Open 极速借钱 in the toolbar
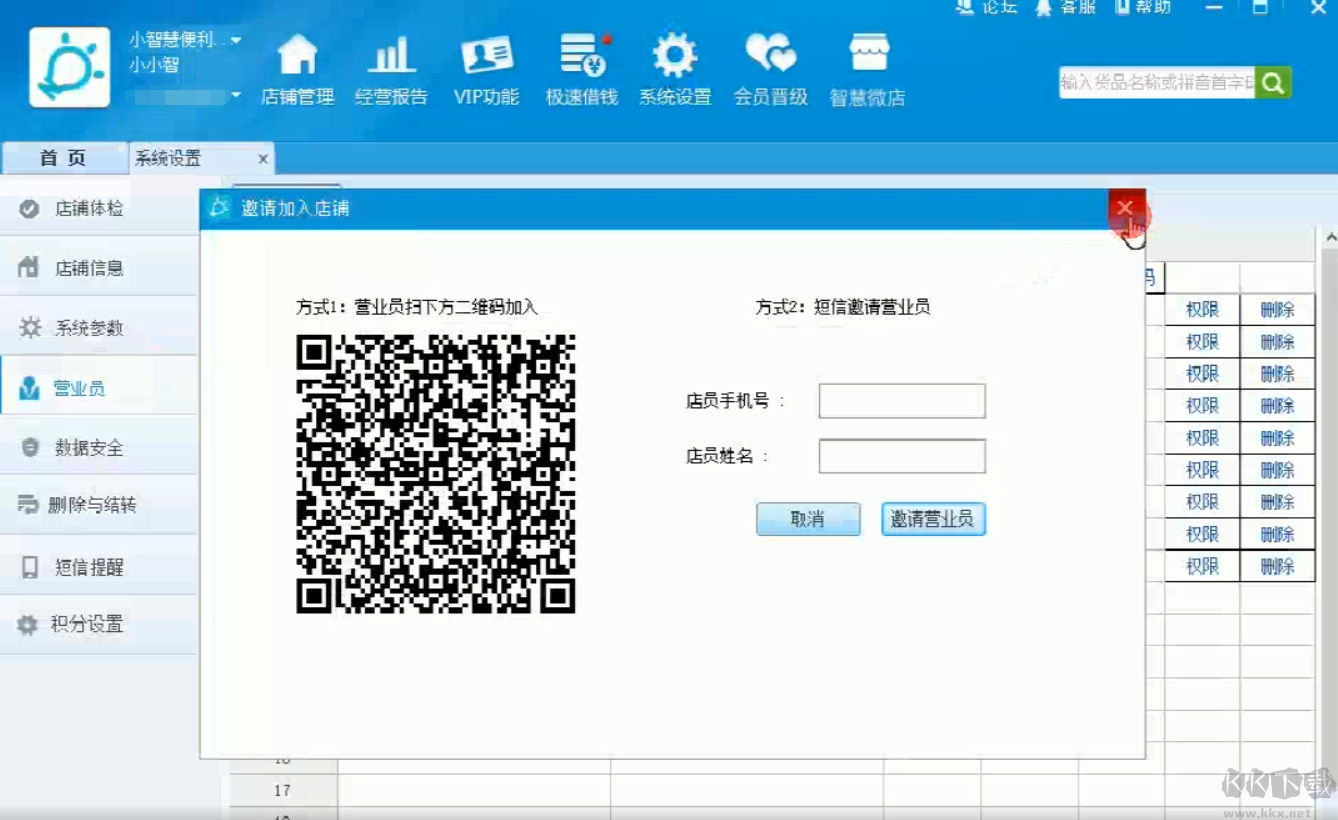This screenshot has width=1338, height=820. click(580, 68)
